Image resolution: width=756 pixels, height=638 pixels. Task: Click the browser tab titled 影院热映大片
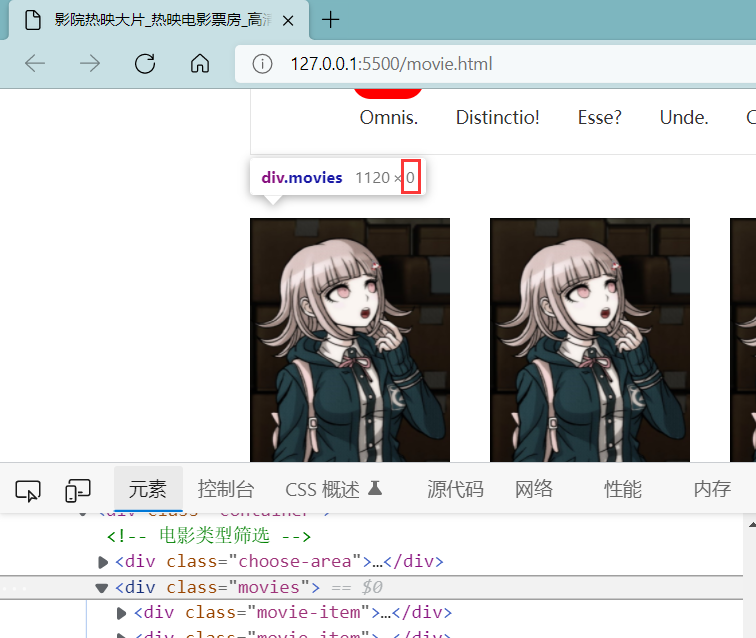point(159,20)
